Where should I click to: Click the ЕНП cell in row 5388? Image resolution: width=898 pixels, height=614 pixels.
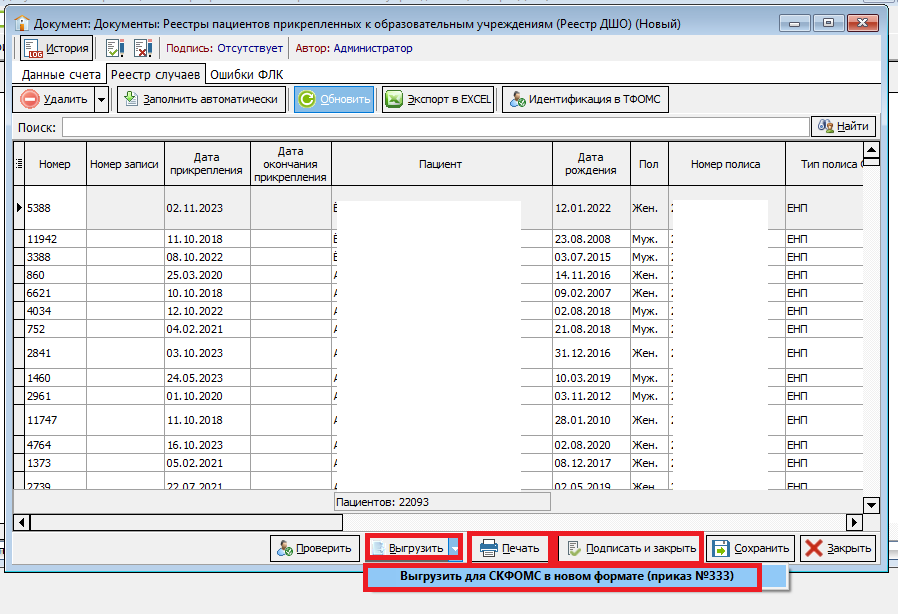pyautogui.click(x=824, y=208)
